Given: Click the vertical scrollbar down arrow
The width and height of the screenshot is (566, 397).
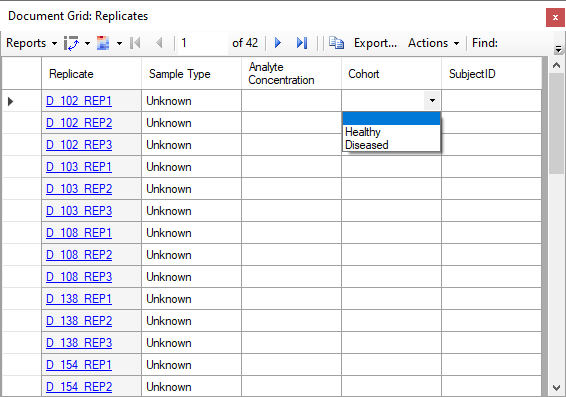Looking at the screenshot, I should [x=556, y=388].
